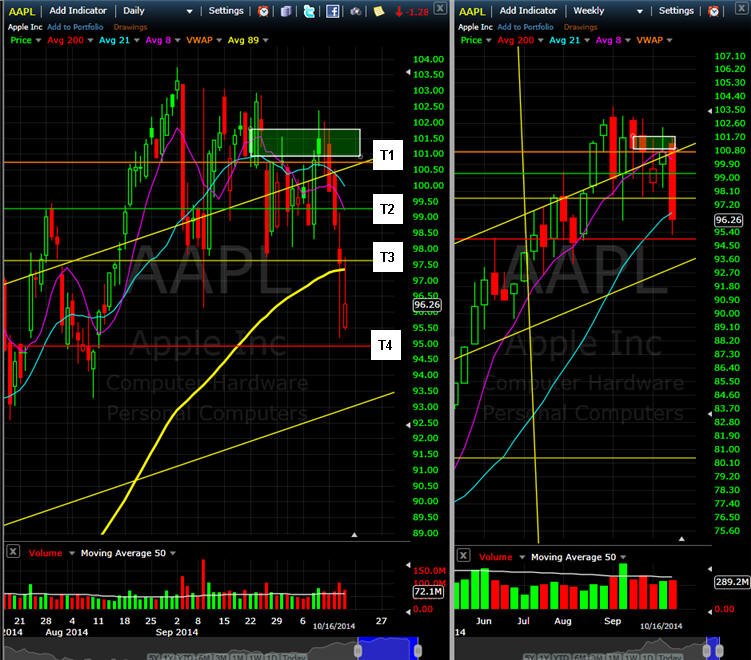
Task: Click Add to Portfolio link on daily chart
Action: point(75,27)
